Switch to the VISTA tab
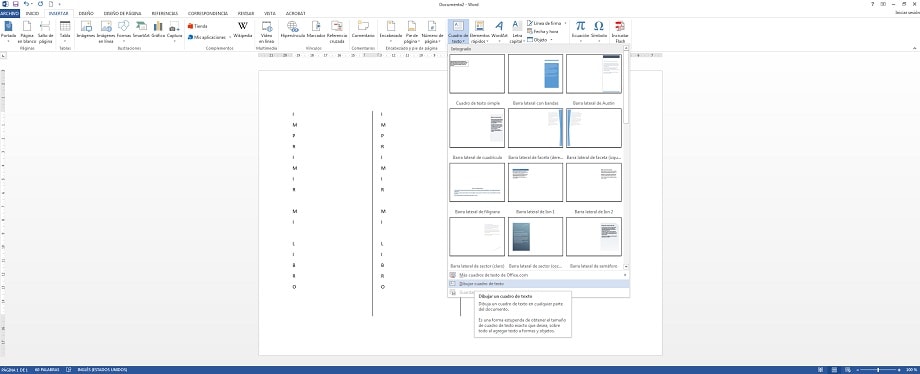 point(270,13)
